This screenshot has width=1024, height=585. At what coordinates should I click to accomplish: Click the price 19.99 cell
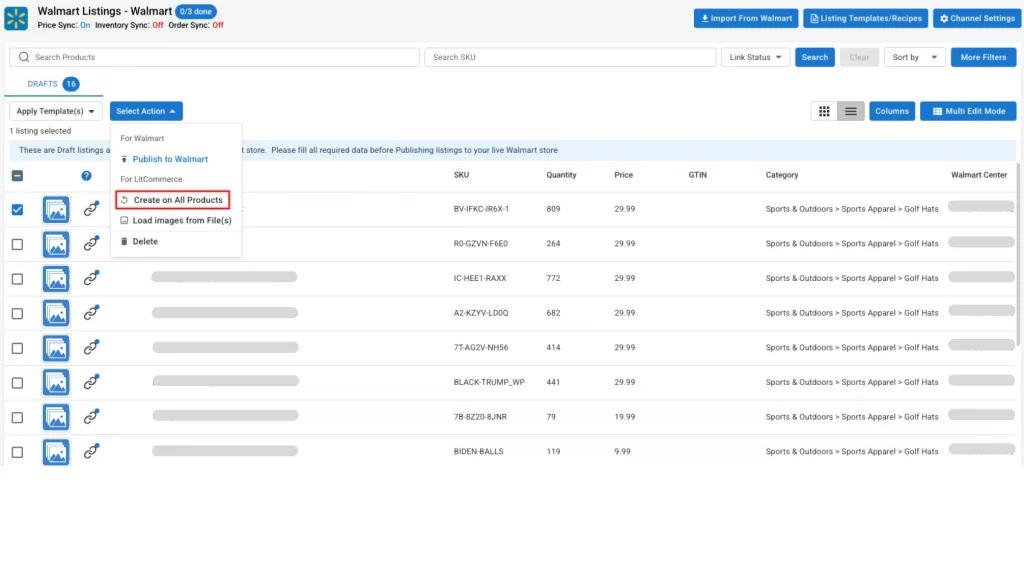(624, 417)
